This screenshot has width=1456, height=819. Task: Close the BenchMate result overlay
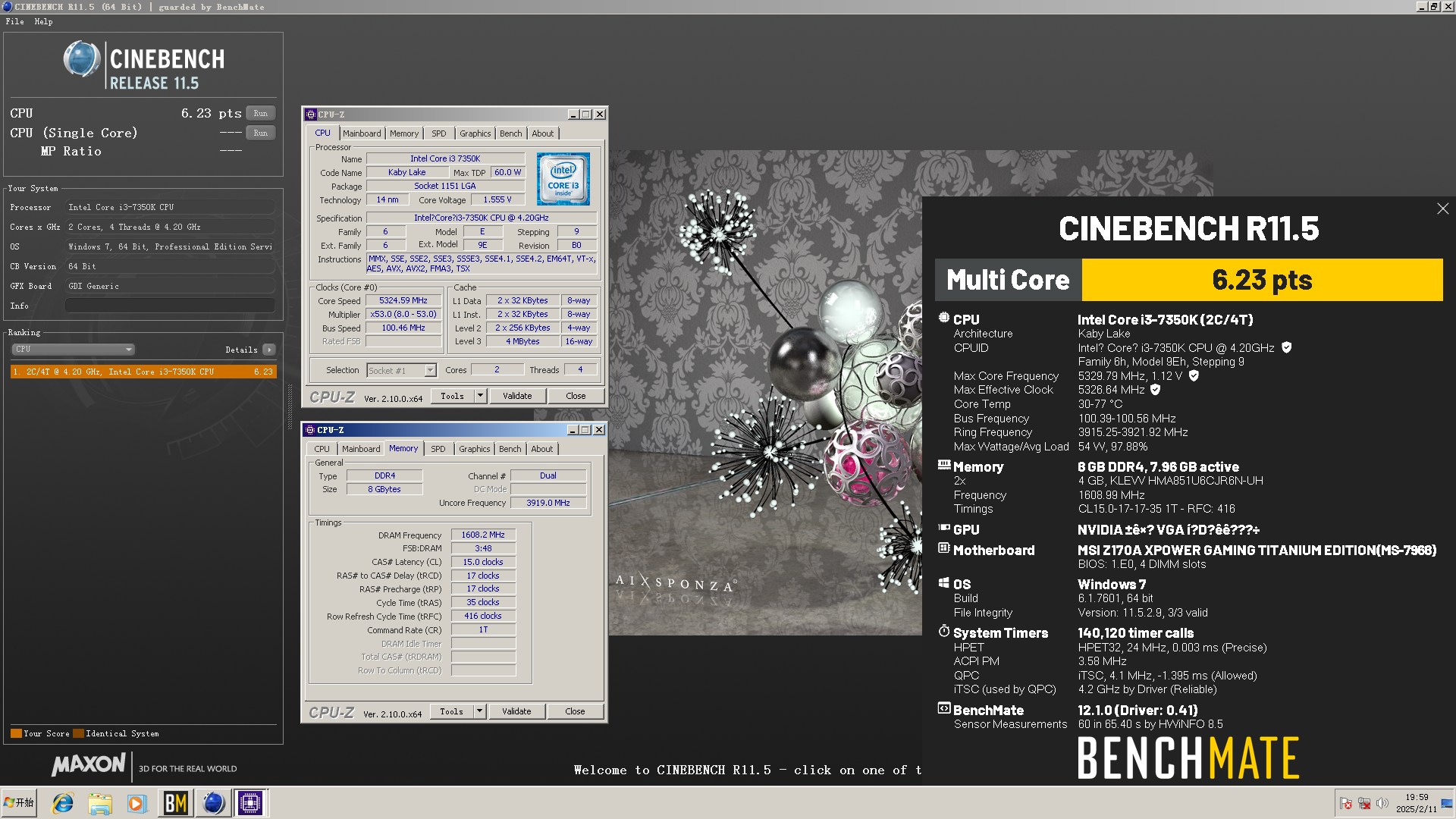pos(1442,209)
